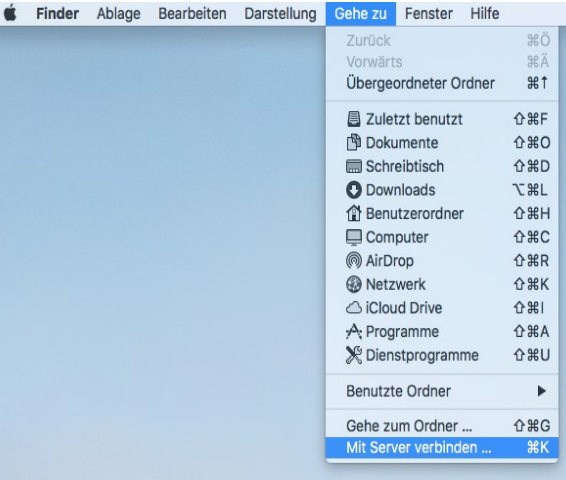The image size is (566, 480).
Task: Click the Netzwerk globe icon
Action: point(353,284)
